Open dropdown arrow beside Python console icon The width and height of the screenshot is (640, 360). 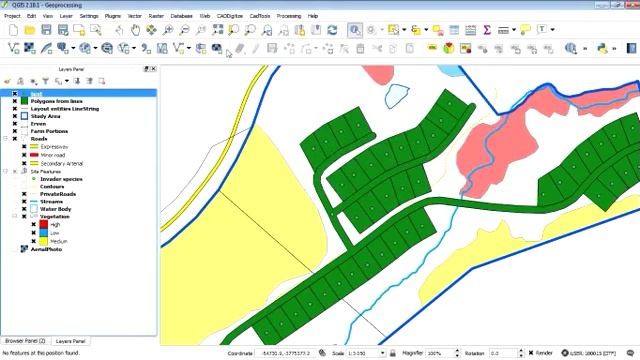click(x=614, y=48)
